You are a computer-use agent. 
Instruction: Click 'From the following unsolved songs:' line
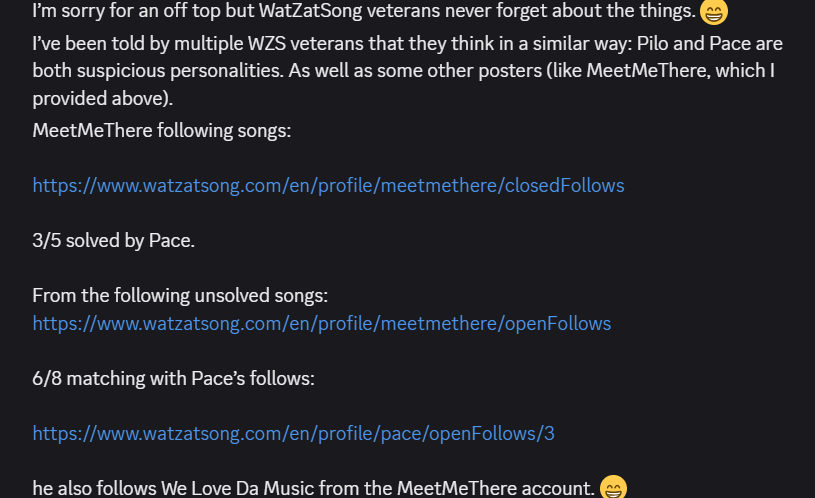click(180, 296)
